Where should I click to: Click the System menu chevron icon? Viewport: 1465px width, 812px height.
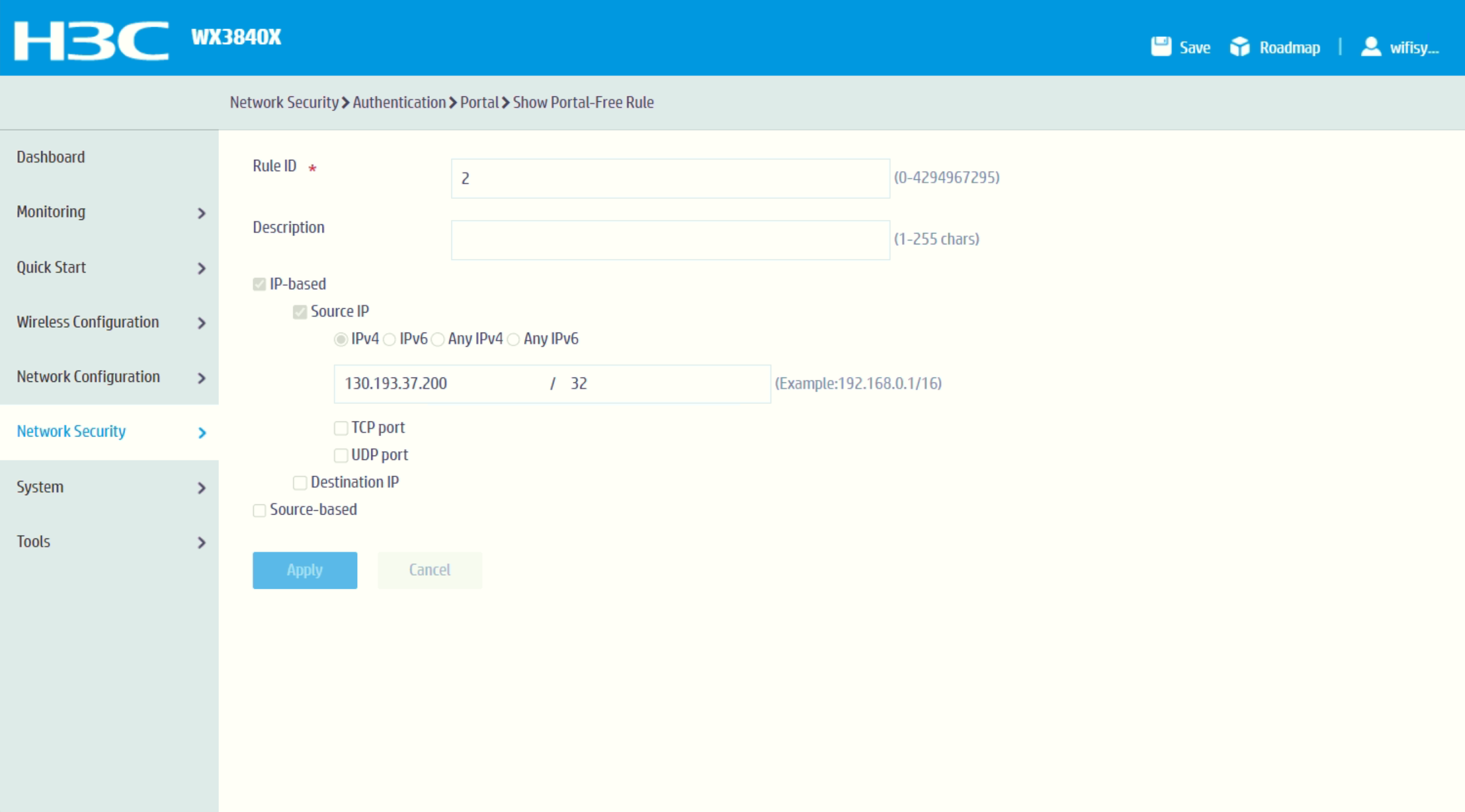[x=201, y=488]
